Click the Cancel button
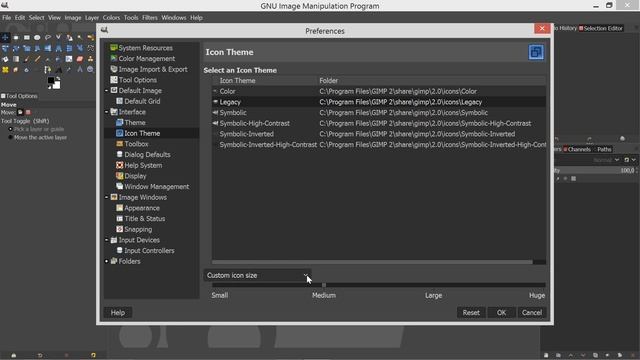 pyautogui.click(x=532, y=313)
